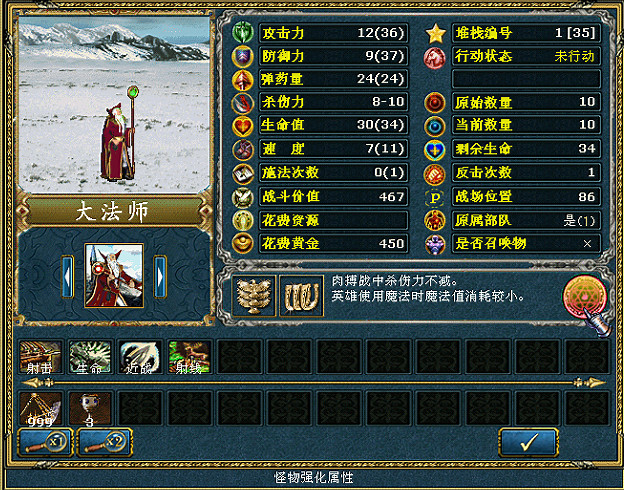Click the 花费黄金 gold cost icon
Image resolution: width=624 pixels, height=490 pixels.
point(242,243)
